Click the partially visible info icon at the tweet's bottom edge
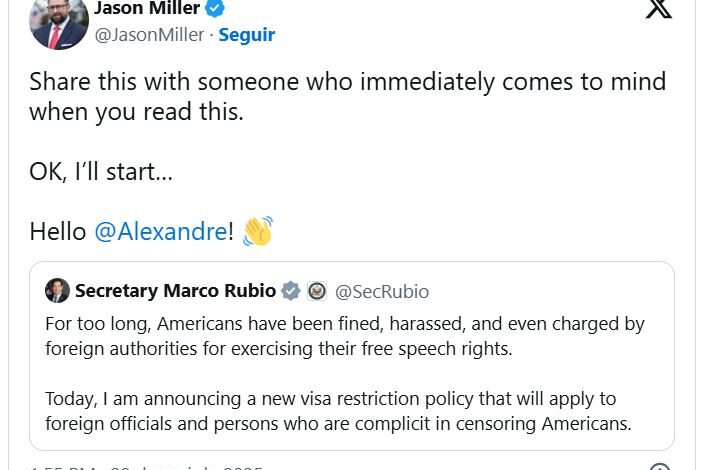 pos(659,466)
